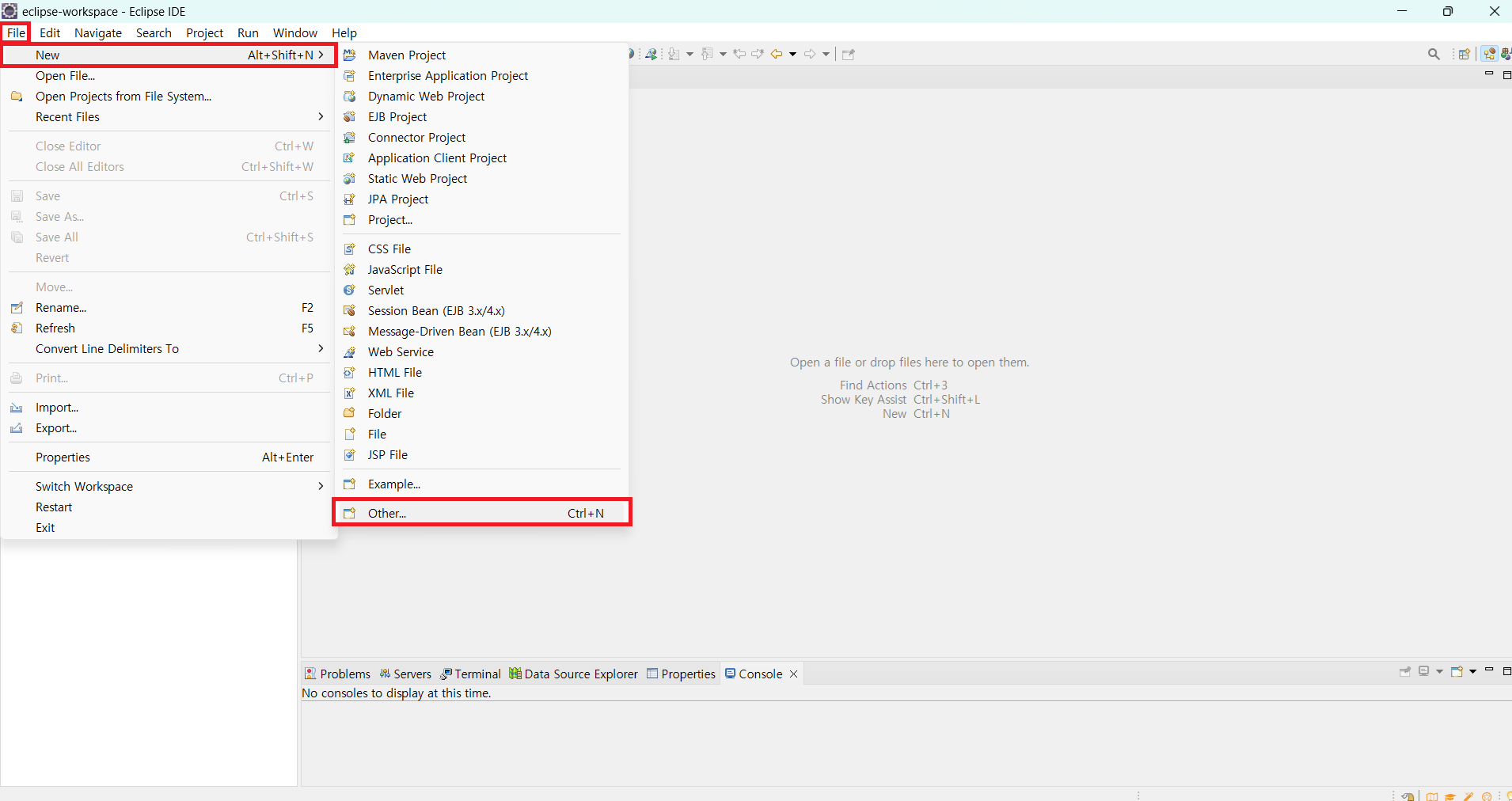
Task: Close the Console tab
Action: (793, 674)
